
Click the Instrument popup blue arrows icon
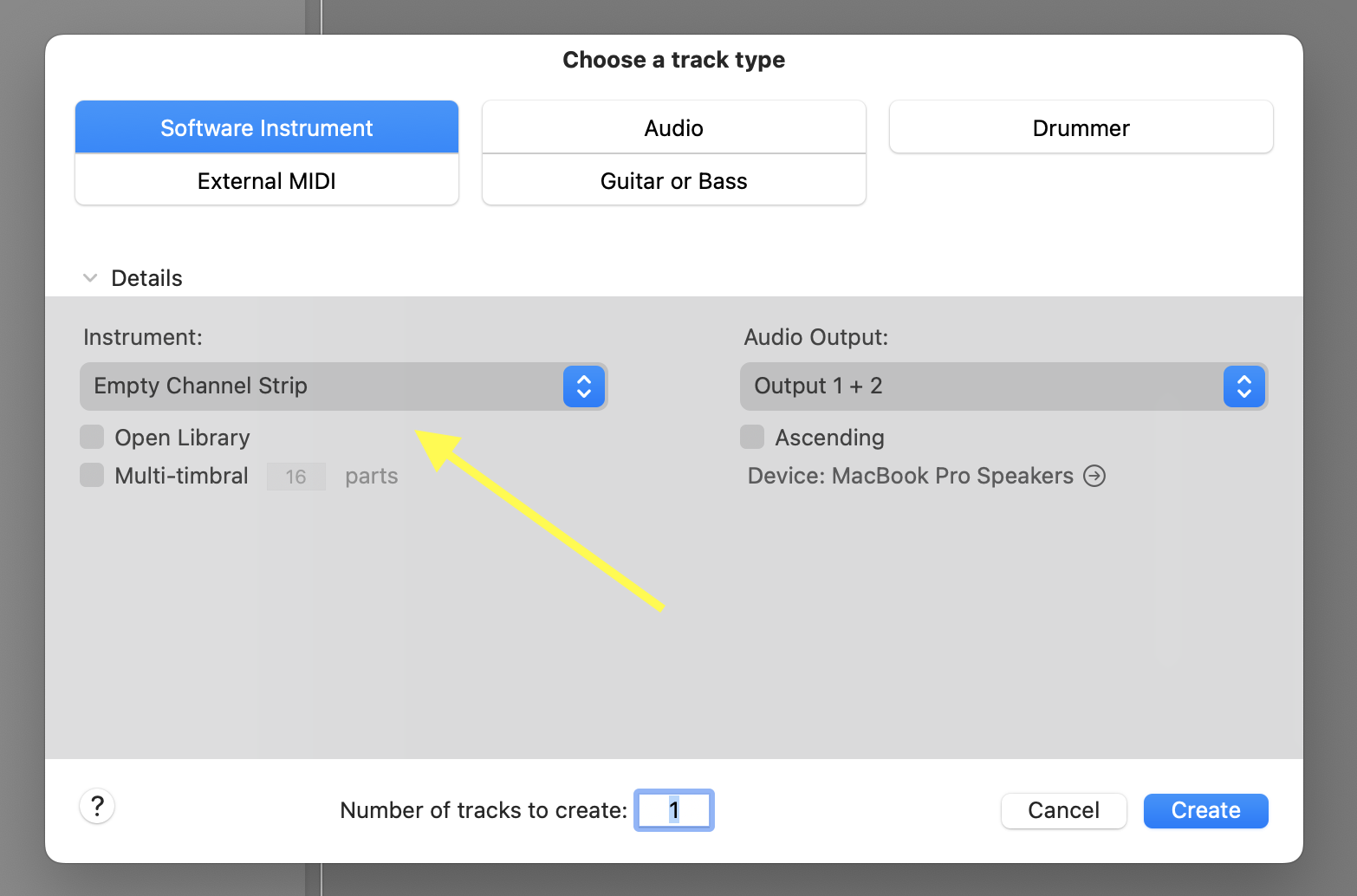point(583,386)
